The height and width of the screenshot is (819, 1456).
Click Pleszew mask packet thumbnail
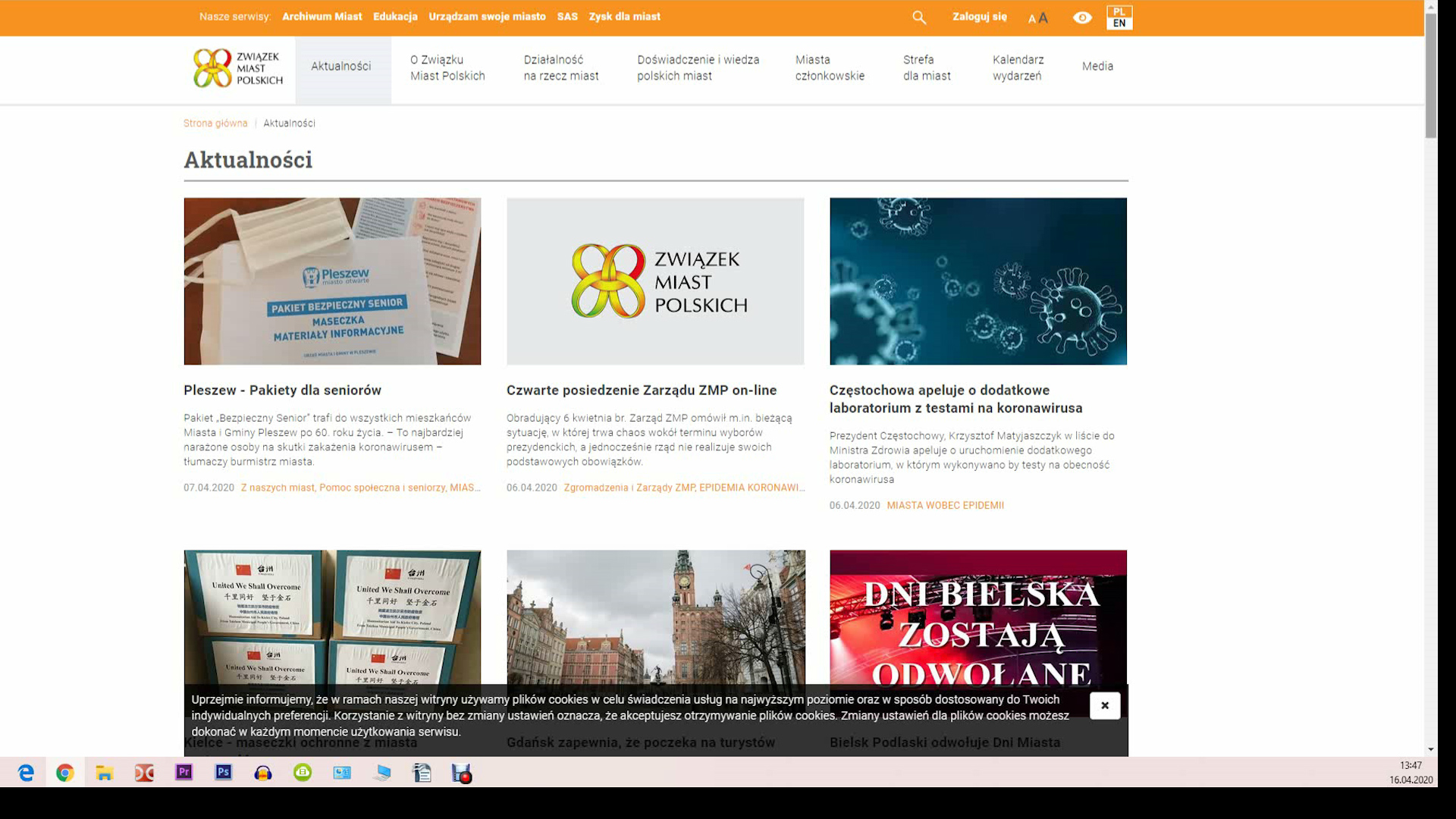coord(332,281)
